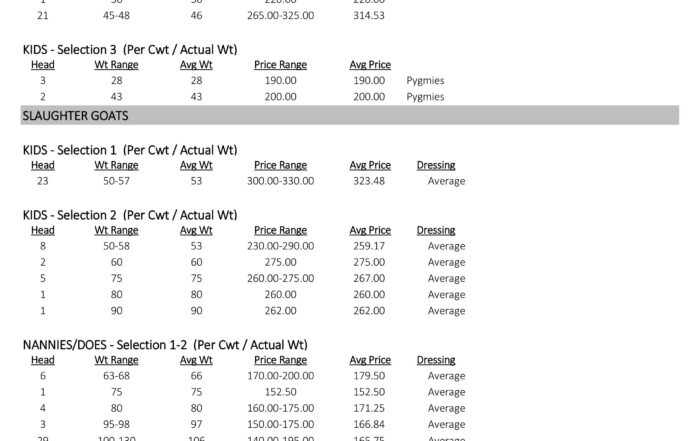This screenshot has width=700, height=441.
Task: Click the 170.00-200.00 price range cell
Action: tap(280, 376)
